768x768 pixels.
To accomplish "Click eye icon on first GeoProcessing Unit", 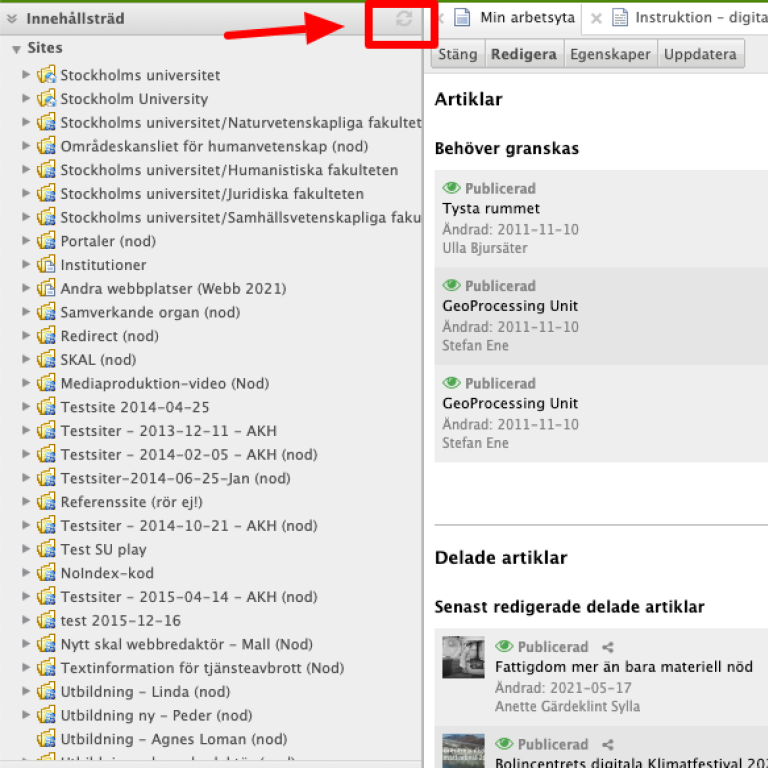I will 452,286.
